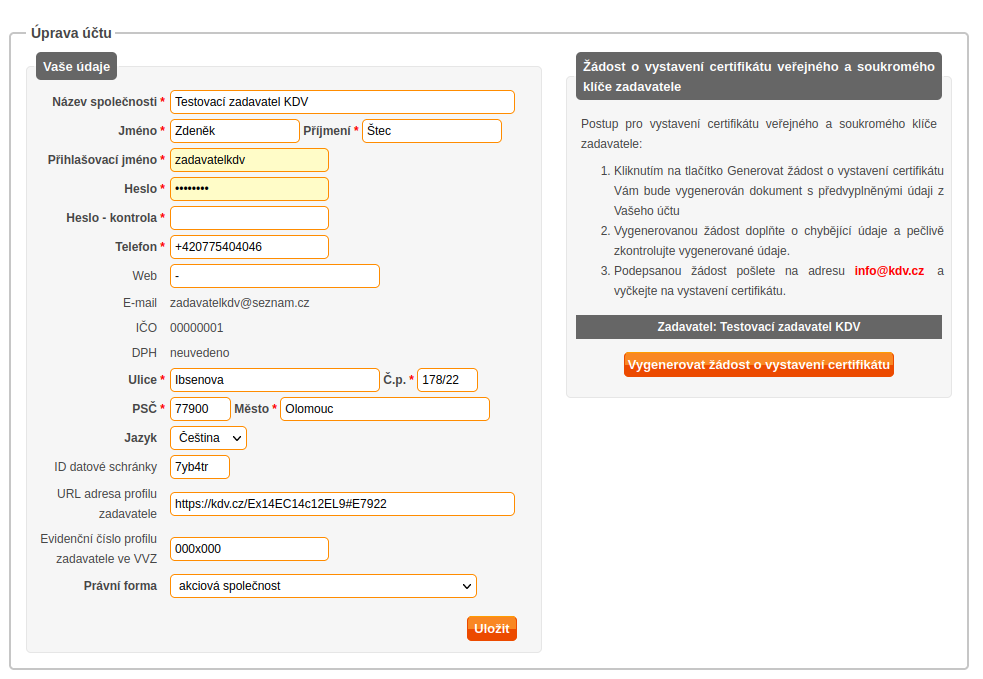Select the Evidenční číslo profilu VVZ field

(x=249, y=549)
